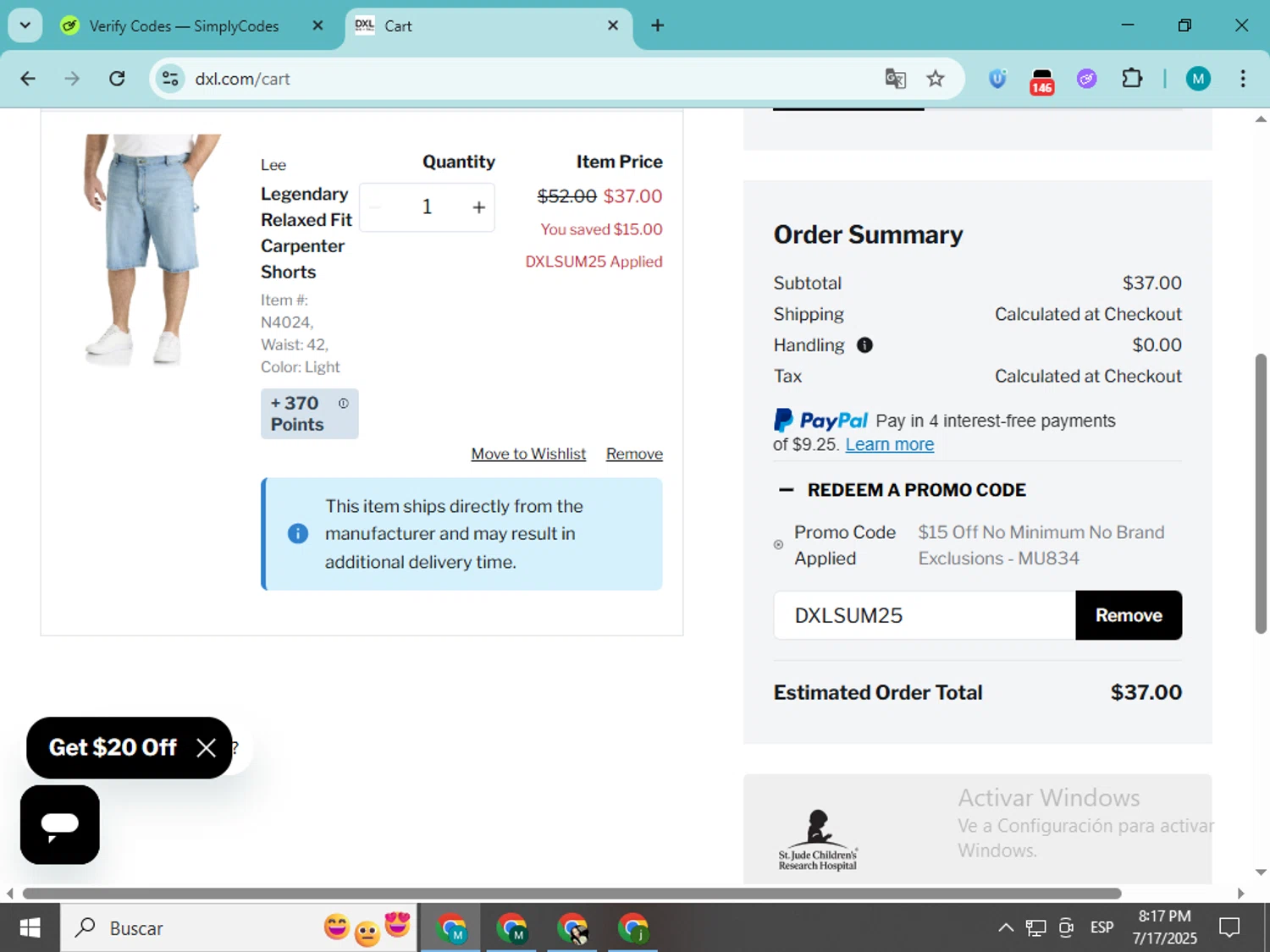
Task: Decrease quantity with minus button
Action: click(376, 207)
